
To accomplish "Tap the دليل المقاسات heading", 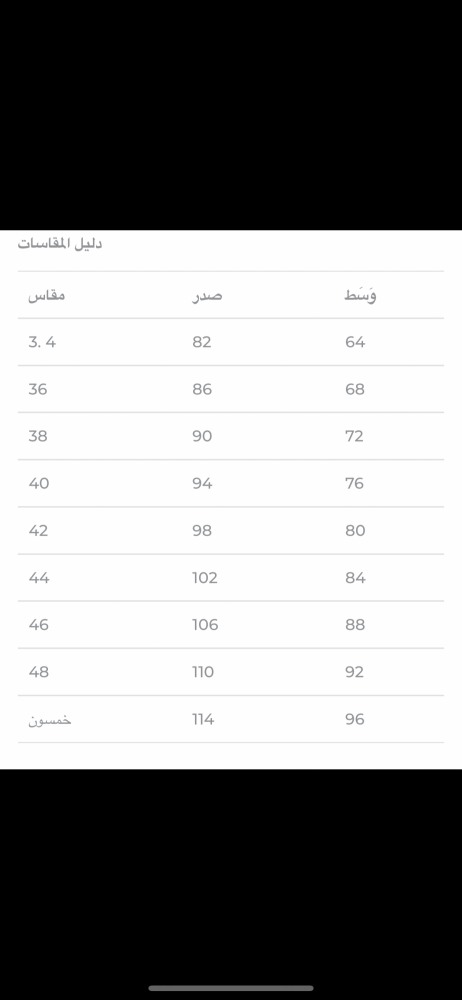I will click(60, 244).
